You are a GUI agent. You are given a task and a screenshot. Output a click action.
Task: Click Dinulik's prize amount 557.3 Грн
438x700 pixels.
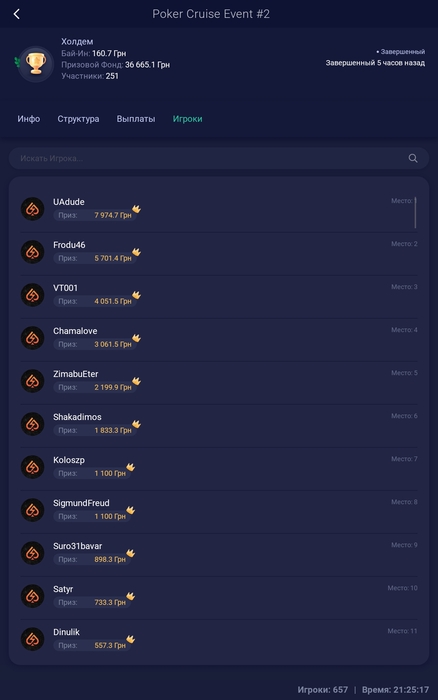click(110, 645)
